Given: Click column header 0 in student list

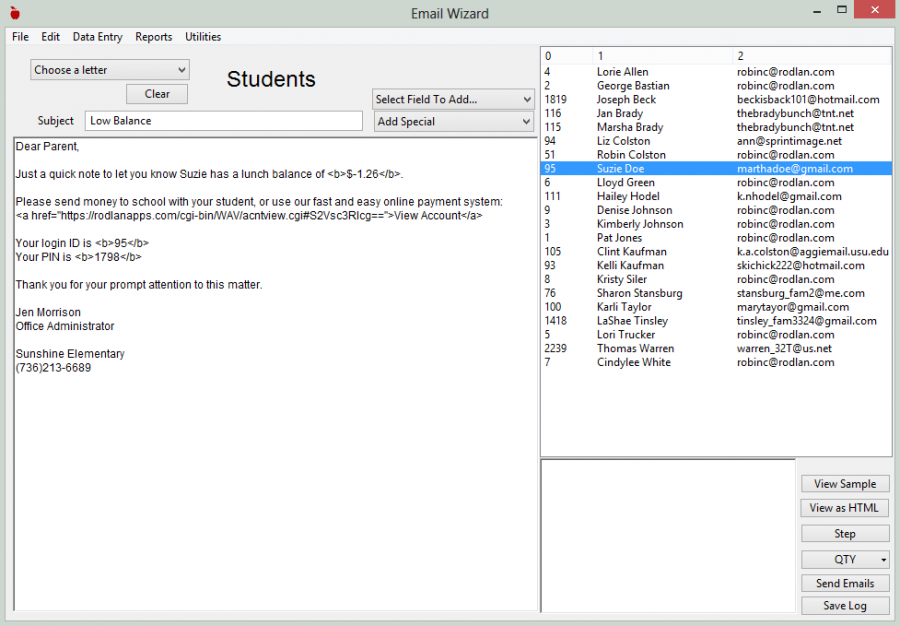Looking at the screenshot, I should coord(567,56).
